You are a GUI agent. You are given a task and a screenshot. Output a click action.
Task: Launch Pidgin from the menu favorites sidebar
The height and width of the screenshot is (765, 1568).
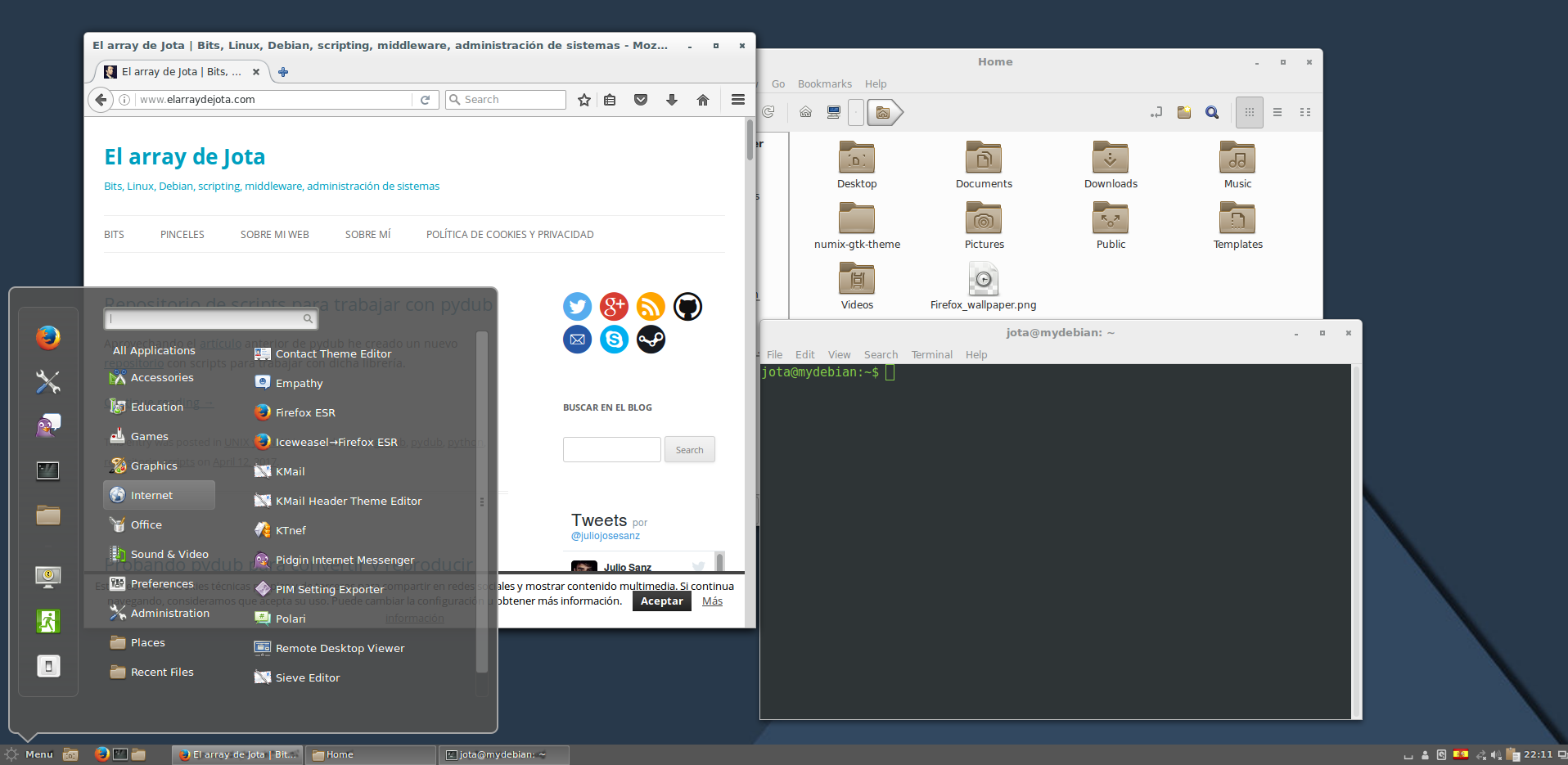tap(48, 425)
